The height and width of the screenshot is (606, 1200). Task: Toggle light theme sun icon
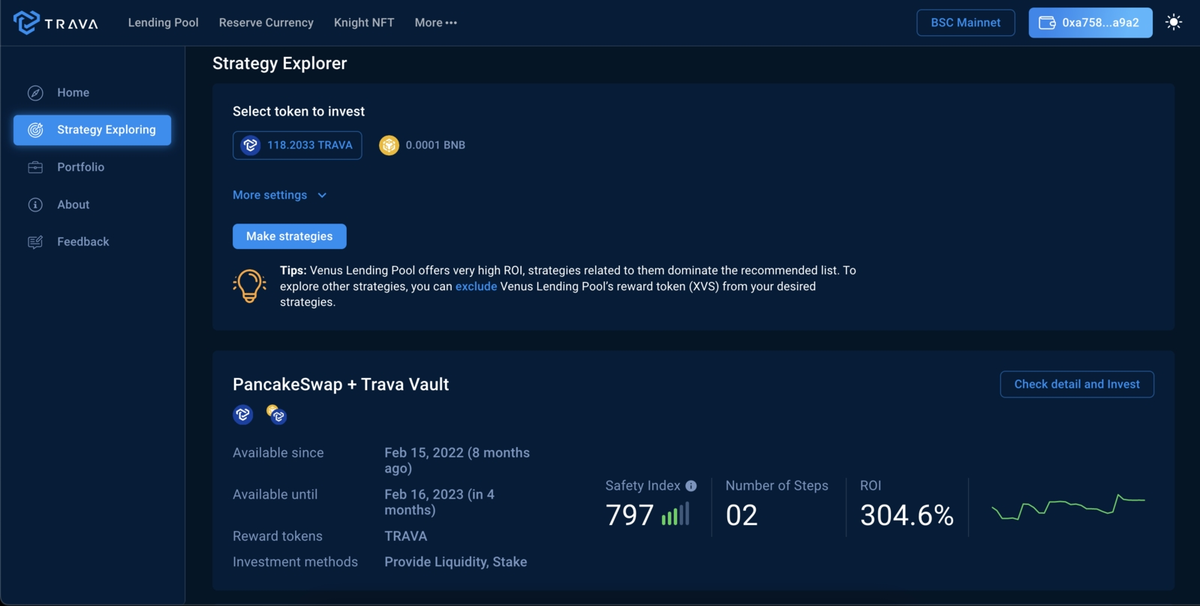[1174, 22]
